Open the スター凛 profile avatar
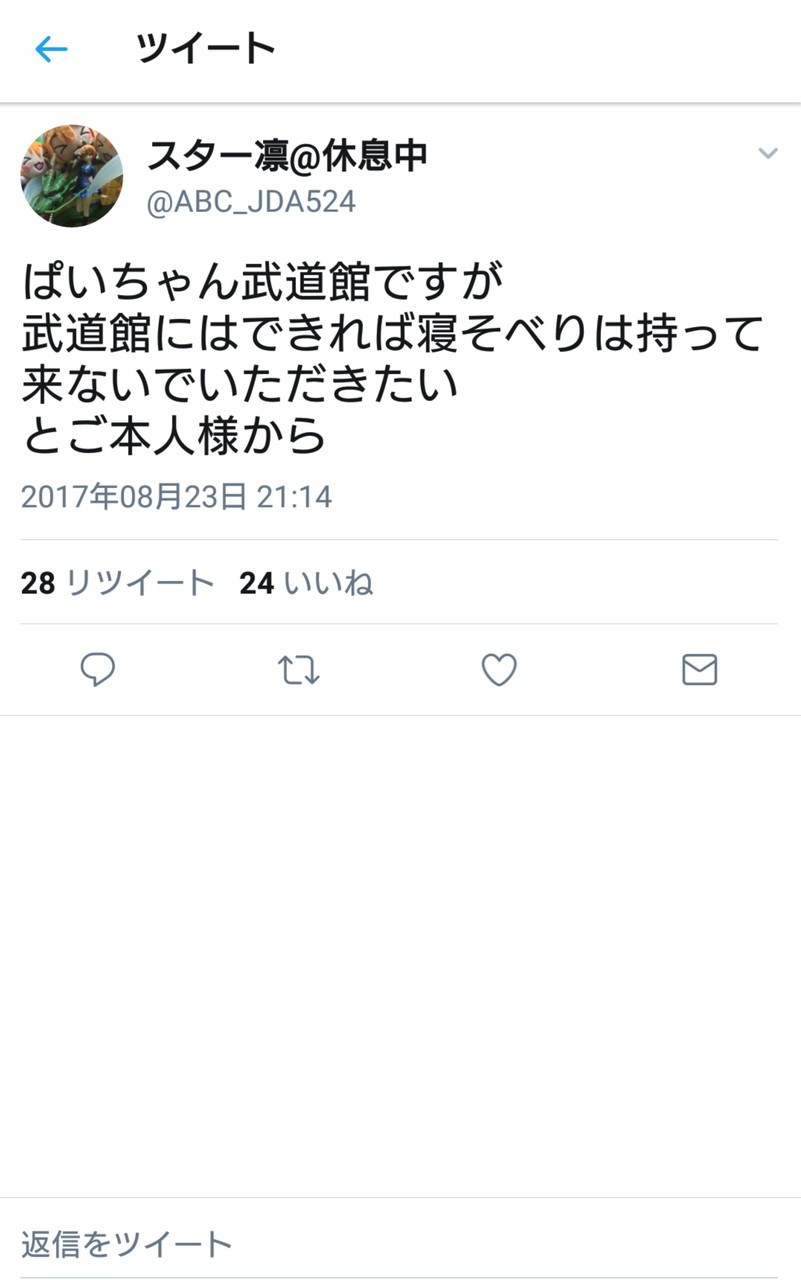This screenshot has height=1280, width=801. coord(72,175)
